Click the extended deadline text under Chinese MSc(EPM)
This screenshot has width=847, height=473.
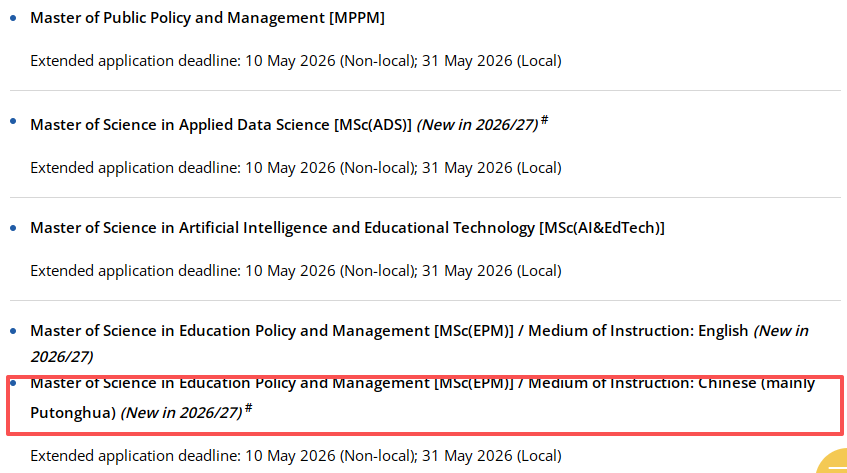click(296, 456)
